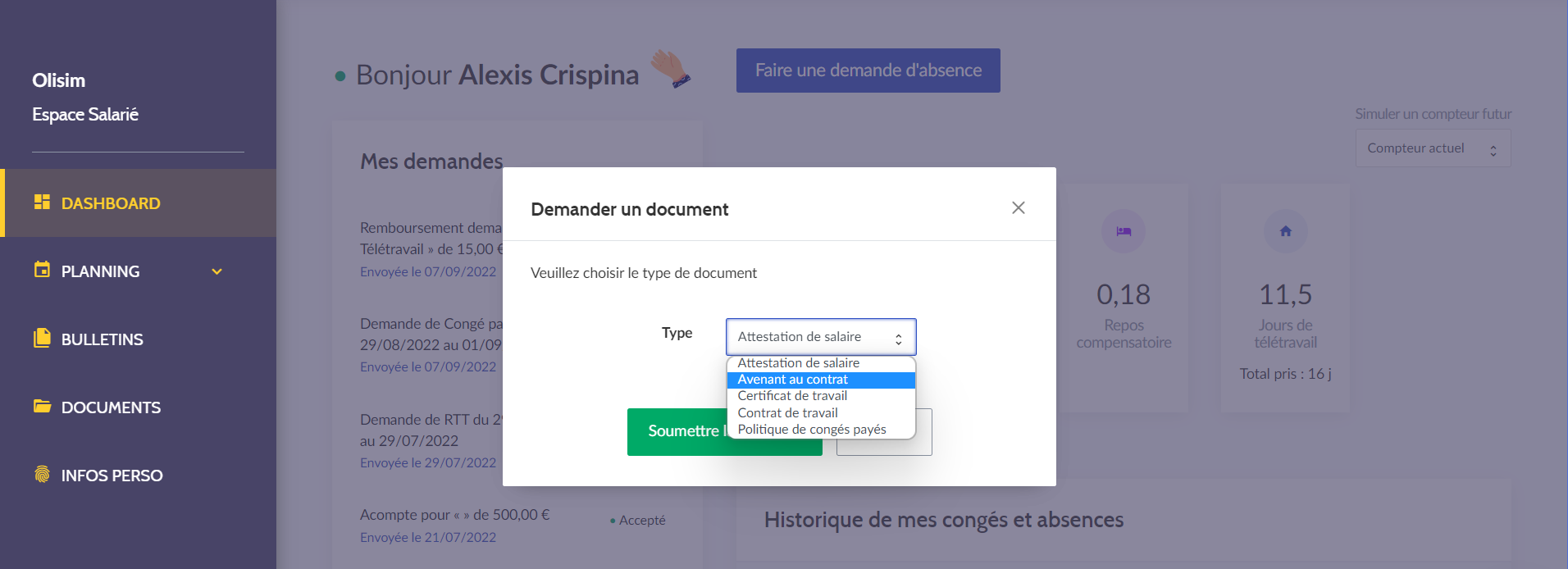Click the Dashboard grid icon in sidebar

point(42,202)
